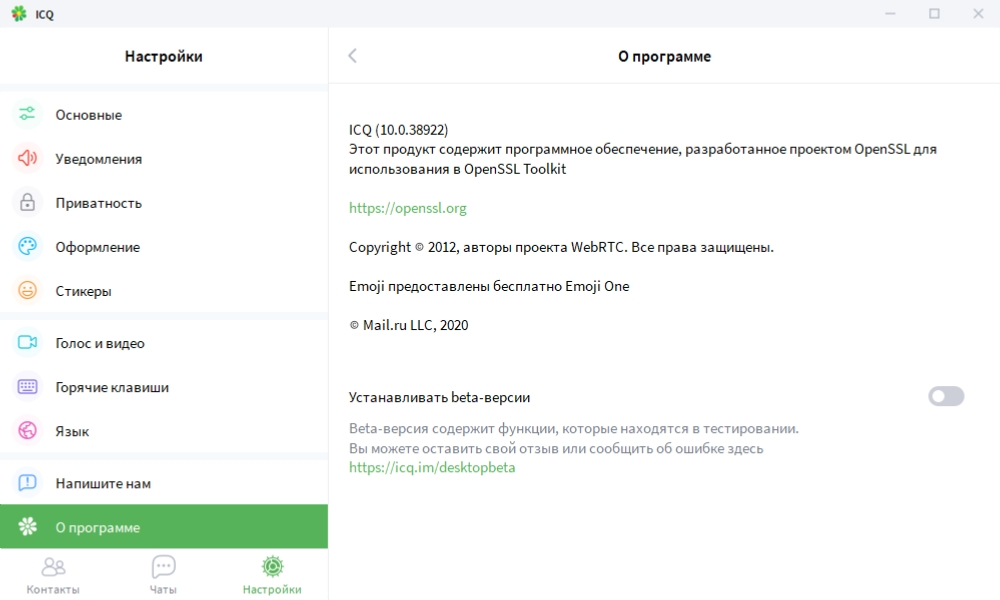The height and width of the screenshot is (600, 1000).
Task: Open Напишите нам label
Action: click(x=103, y=483)
